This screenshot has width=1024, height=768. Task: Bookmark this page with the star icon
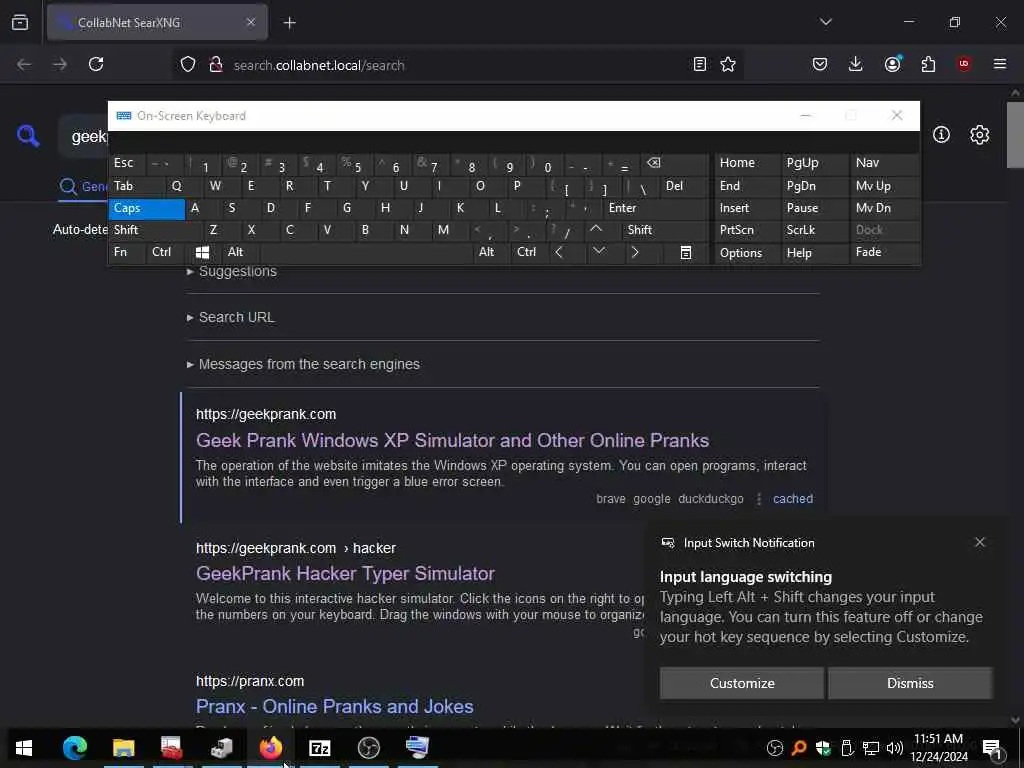728,64
